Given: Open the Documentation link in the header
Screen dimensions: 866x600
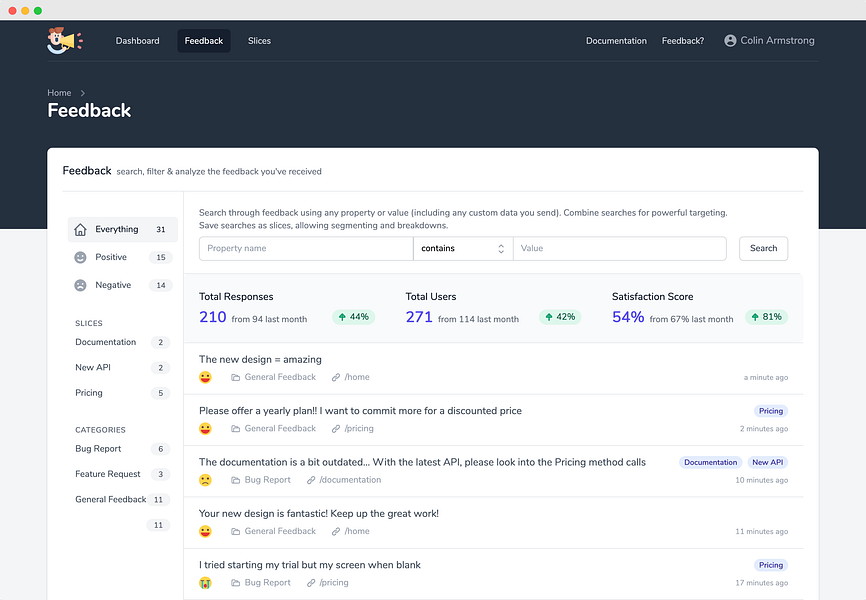Looking at the screenshot, I should pos(616,41).
